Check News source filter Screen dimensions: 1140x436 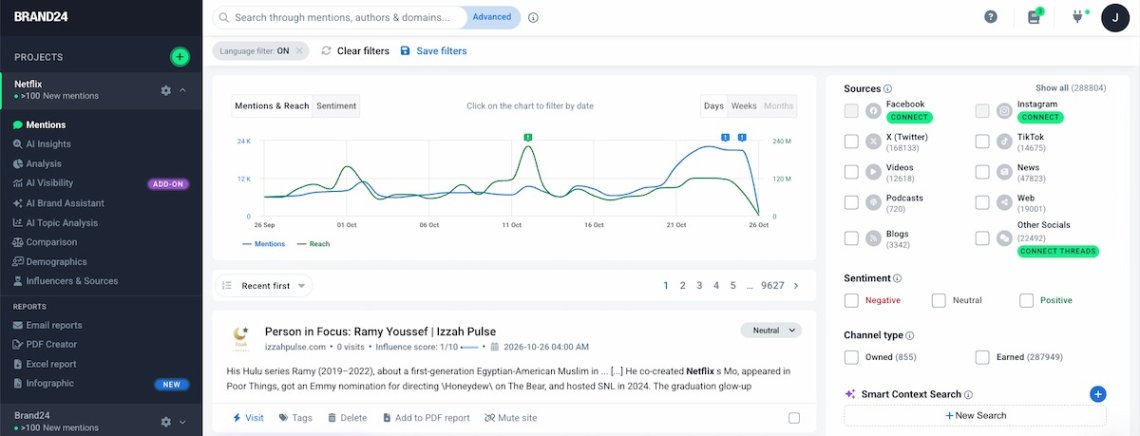(982, 171)
